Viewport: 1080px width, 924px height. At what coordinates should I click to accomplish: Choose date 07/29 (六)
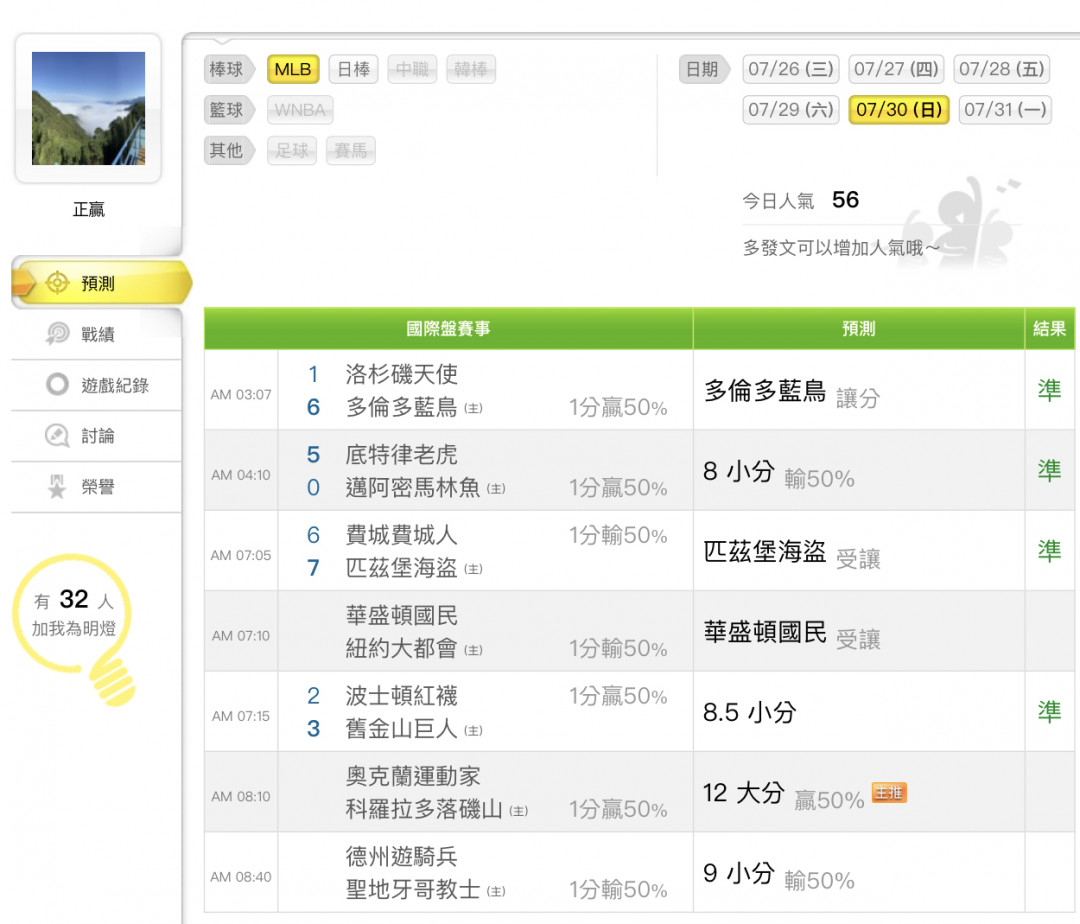click(791, 110)
